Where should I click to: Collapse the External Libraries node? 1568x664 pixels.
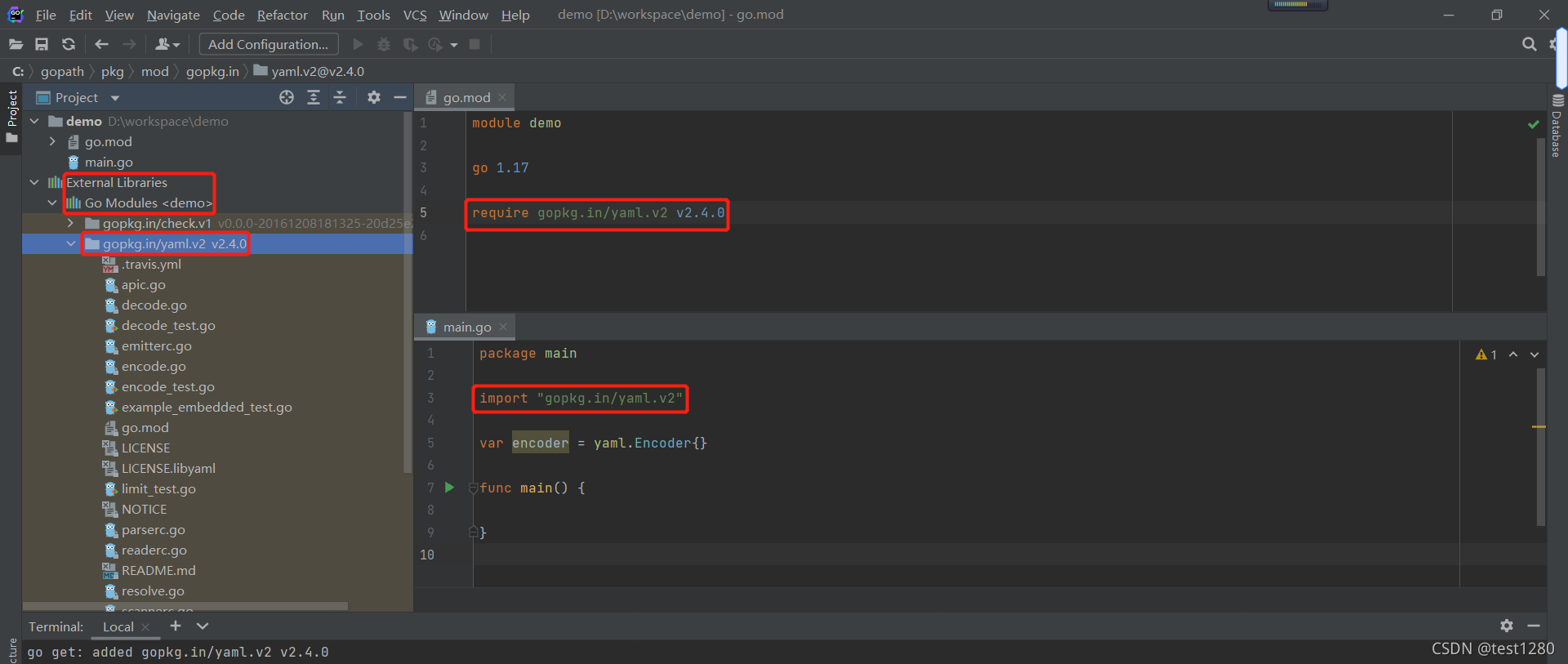tap(34, 182)
